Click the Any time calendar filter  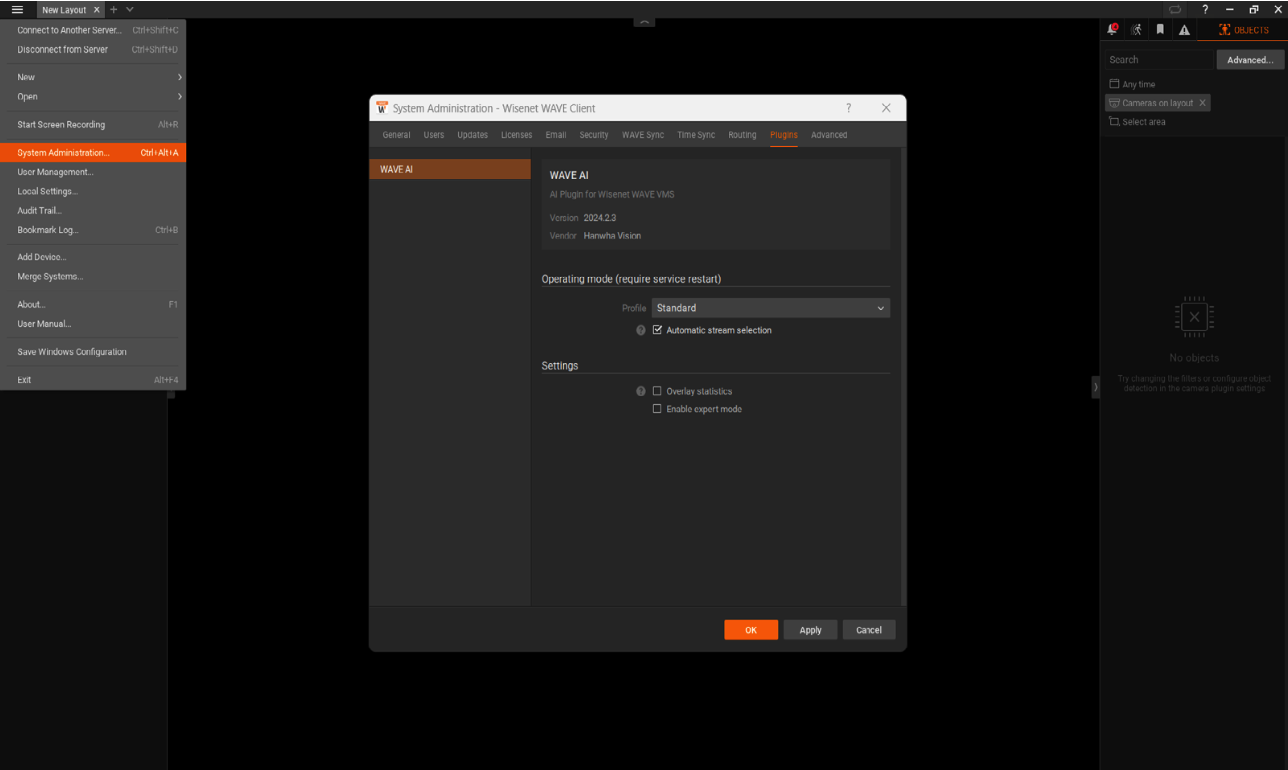pyautogui.click(x=1132, y=84)
